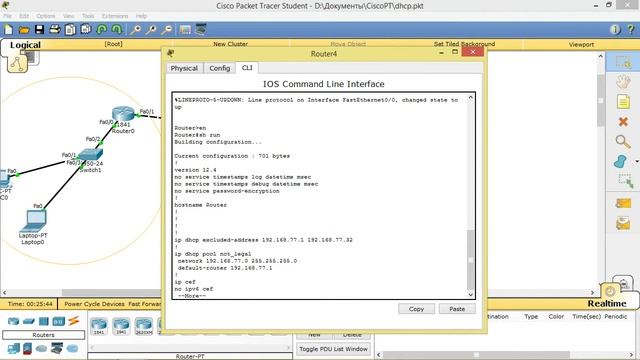Click New Cluster in the top bar
The height and width of the screenshot is (360, 640).
(230, 44)
